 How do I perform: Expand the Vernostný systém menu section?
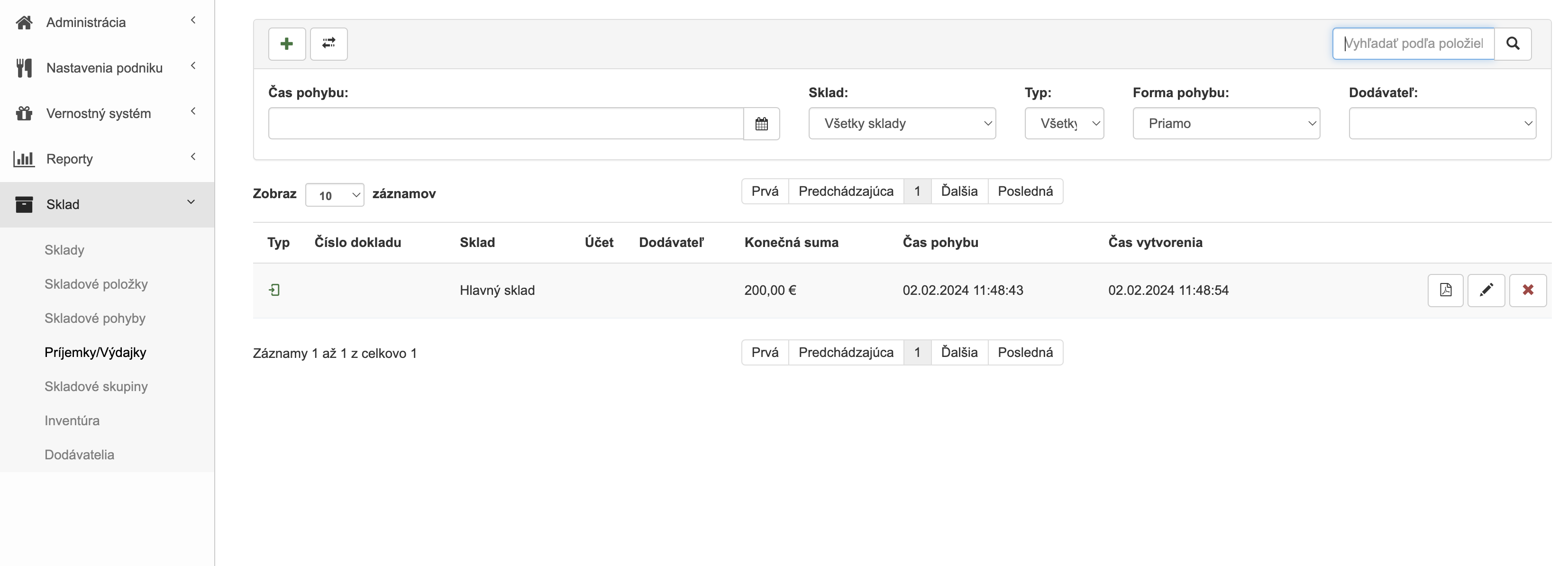[x=98, y=113]
